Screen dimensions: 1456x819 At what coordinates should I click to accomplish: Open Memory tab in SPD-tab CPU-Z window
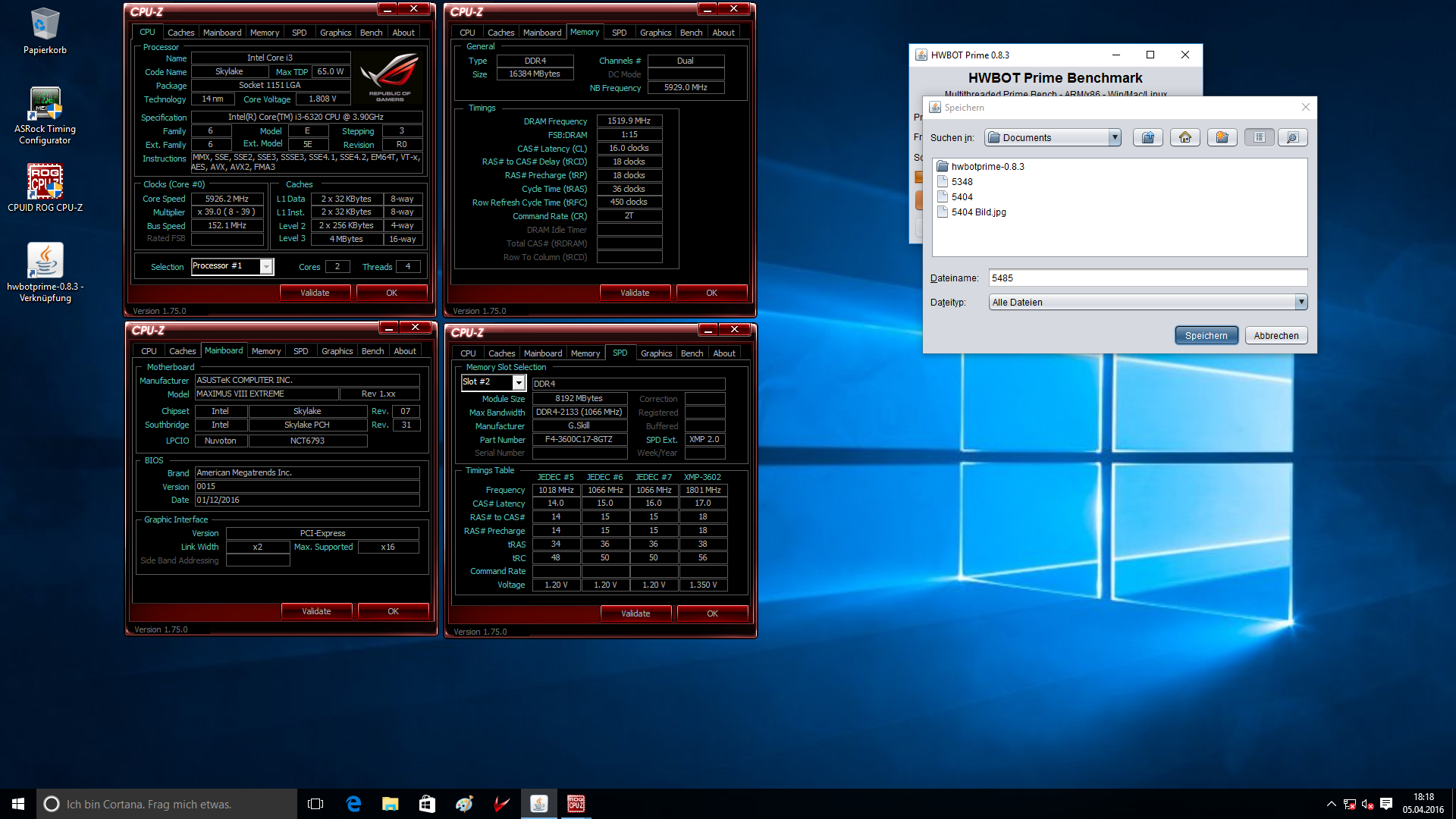[585, 353]
